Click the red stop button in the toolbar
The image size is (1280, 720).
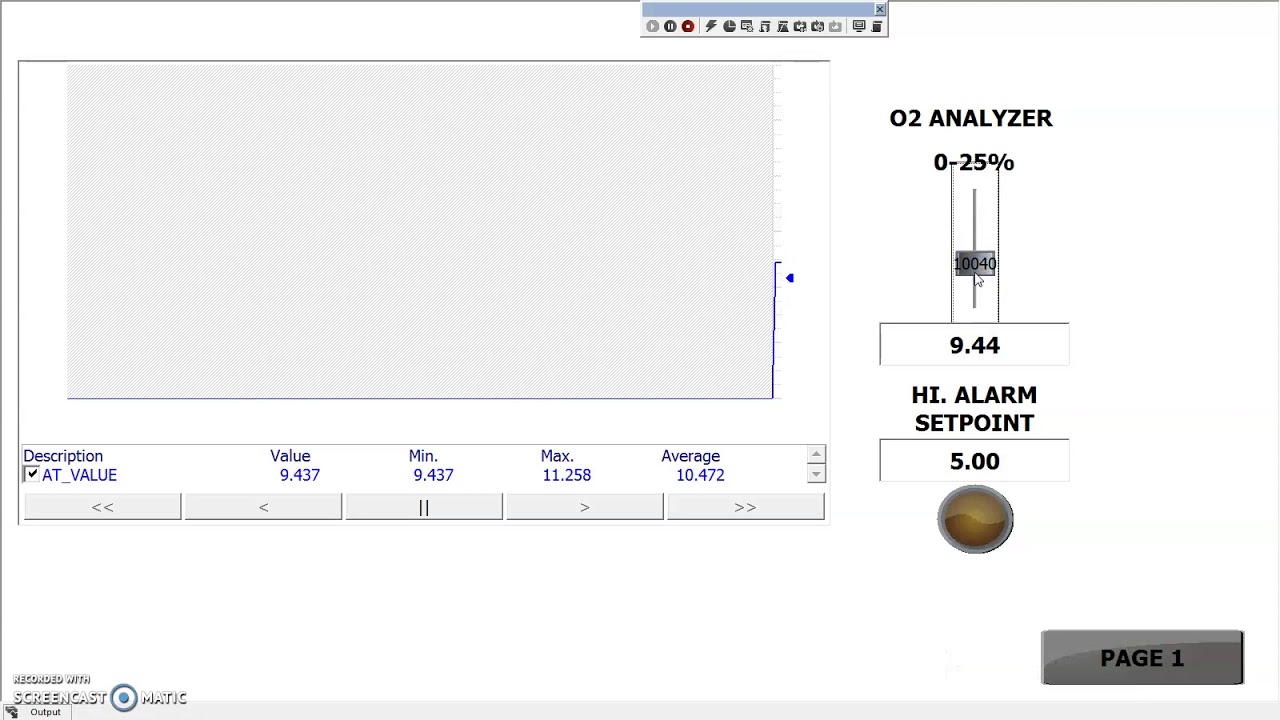point(688,26)
